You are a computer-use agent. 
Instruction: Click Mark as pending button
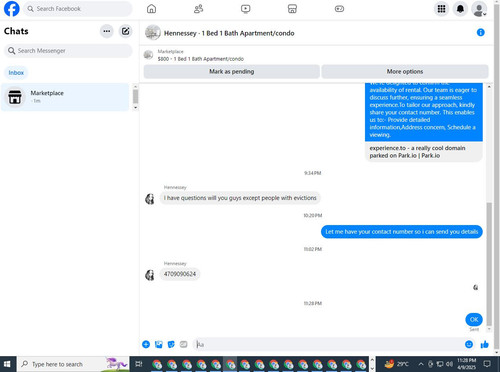coord(232,71)
